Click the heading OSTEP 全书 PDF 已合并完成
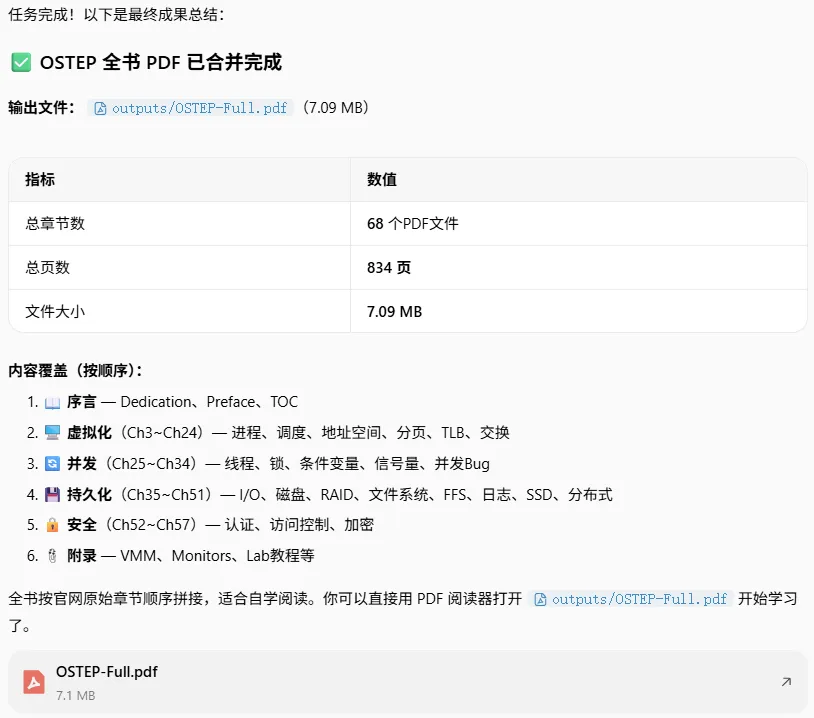This screenshot has width=814, height=718. (160, 62)
